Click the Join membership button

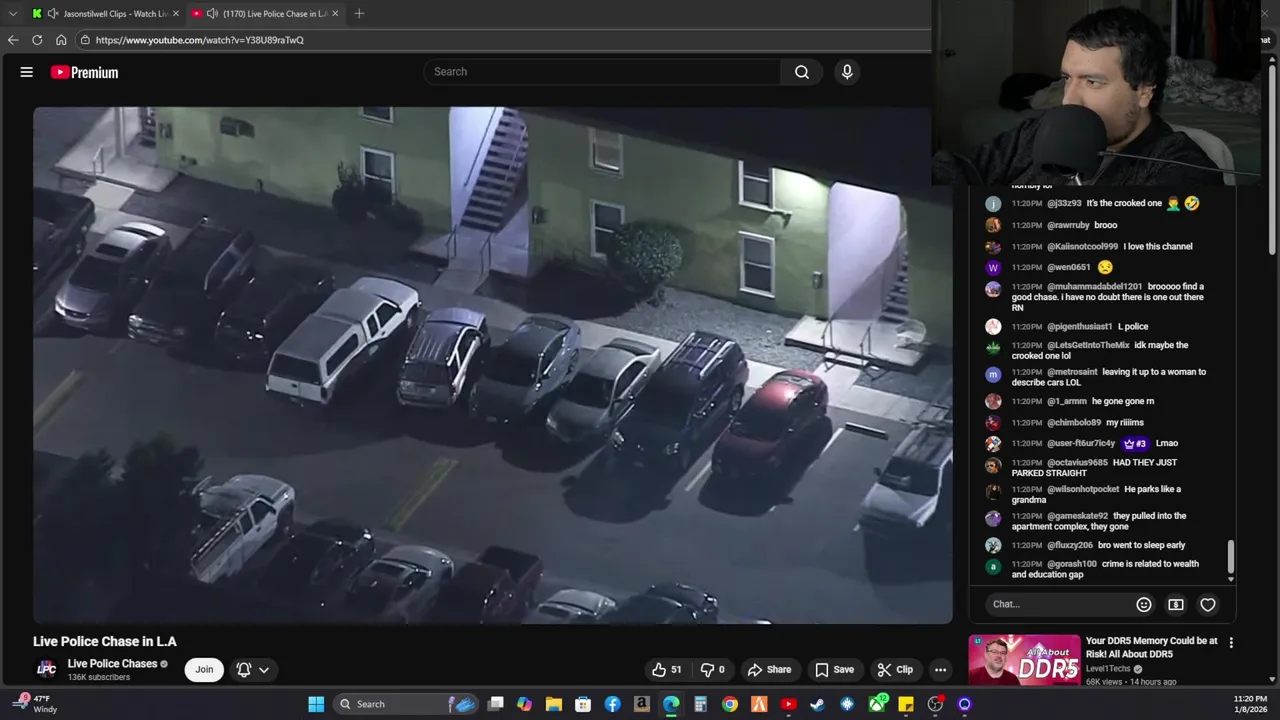point(204,670)
